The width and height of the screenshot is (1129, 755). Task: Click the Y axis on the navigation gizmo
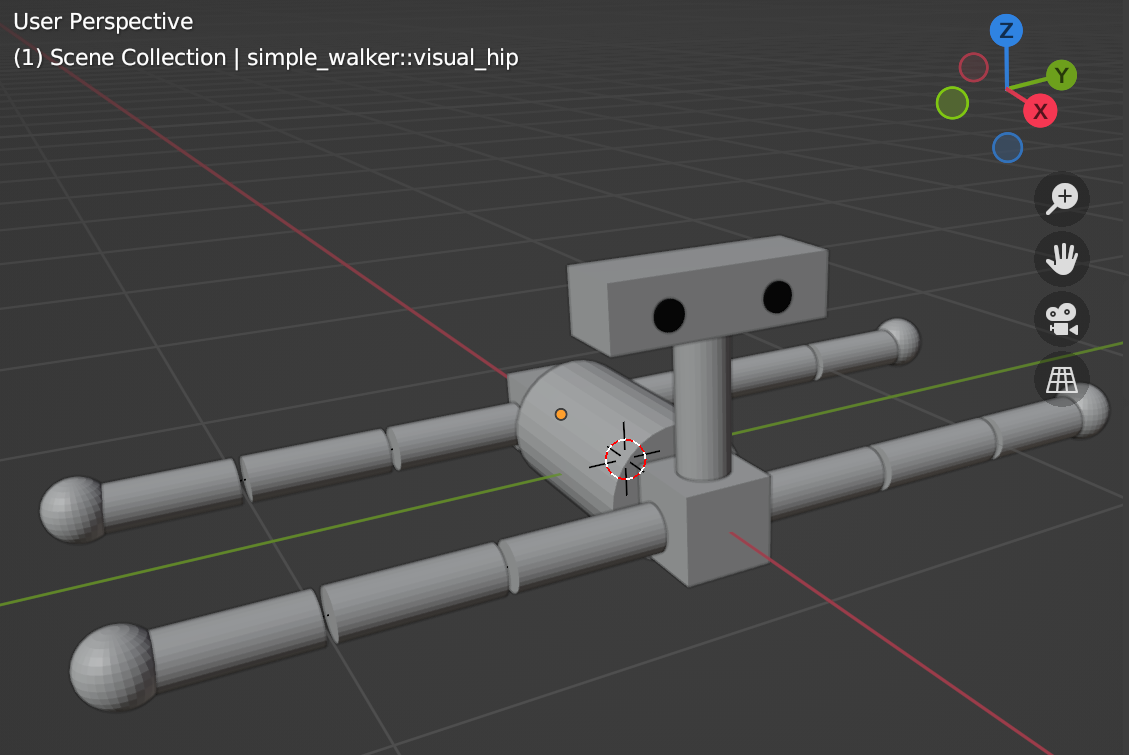click(x=1060, y=76)
